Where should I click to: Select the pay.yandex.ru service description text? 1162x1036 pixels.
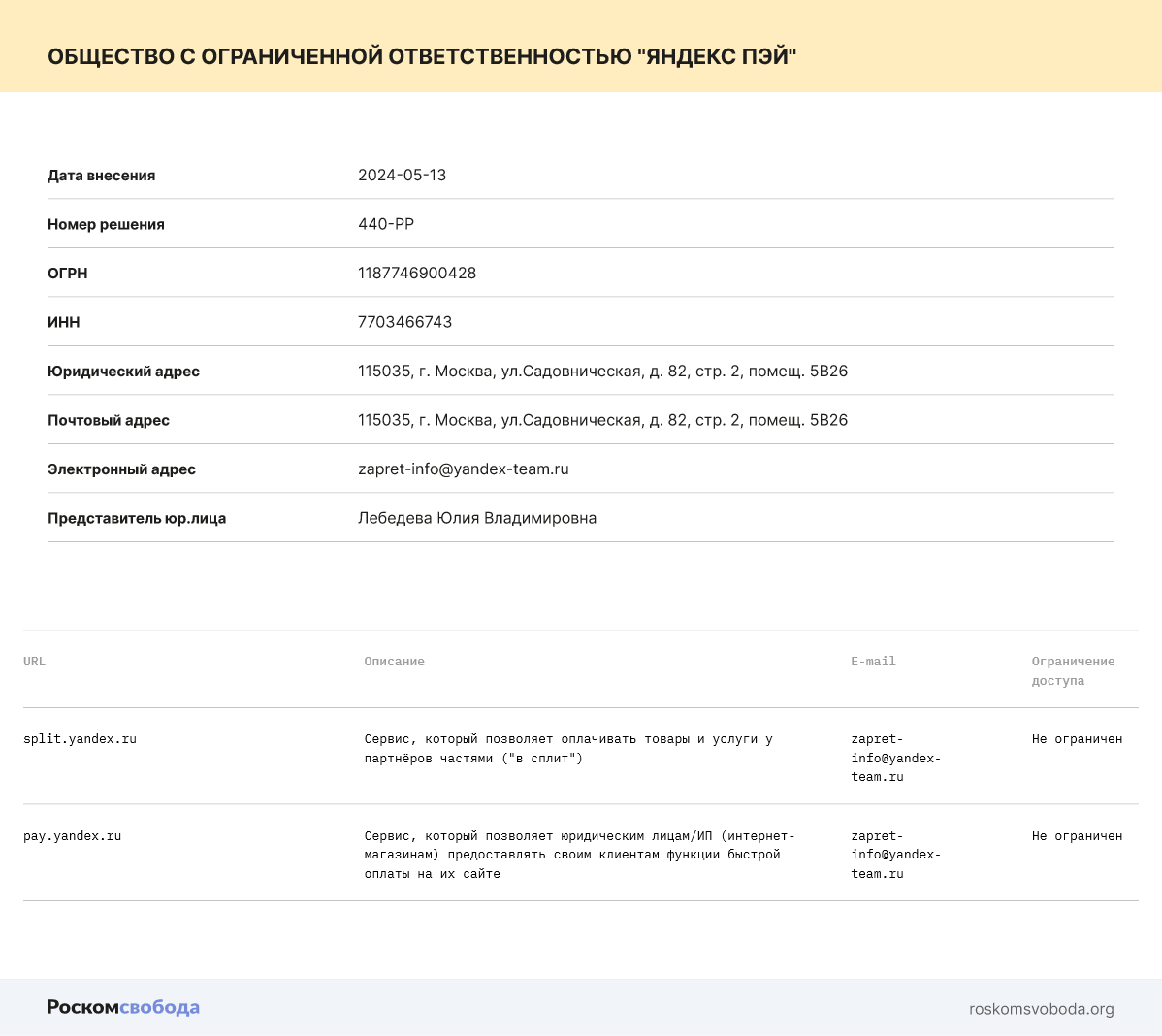click(579, 855)
